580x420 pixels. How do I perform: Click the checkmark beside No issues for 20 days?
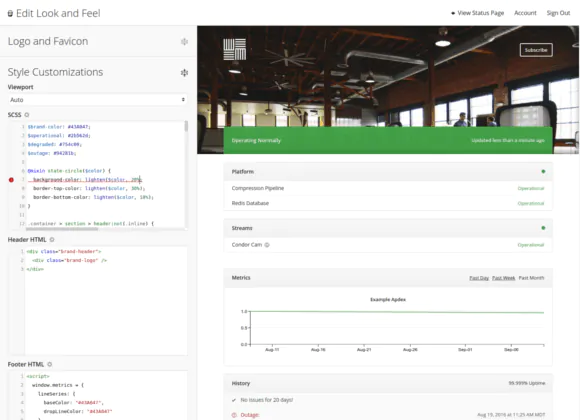(x=234, y=400)
